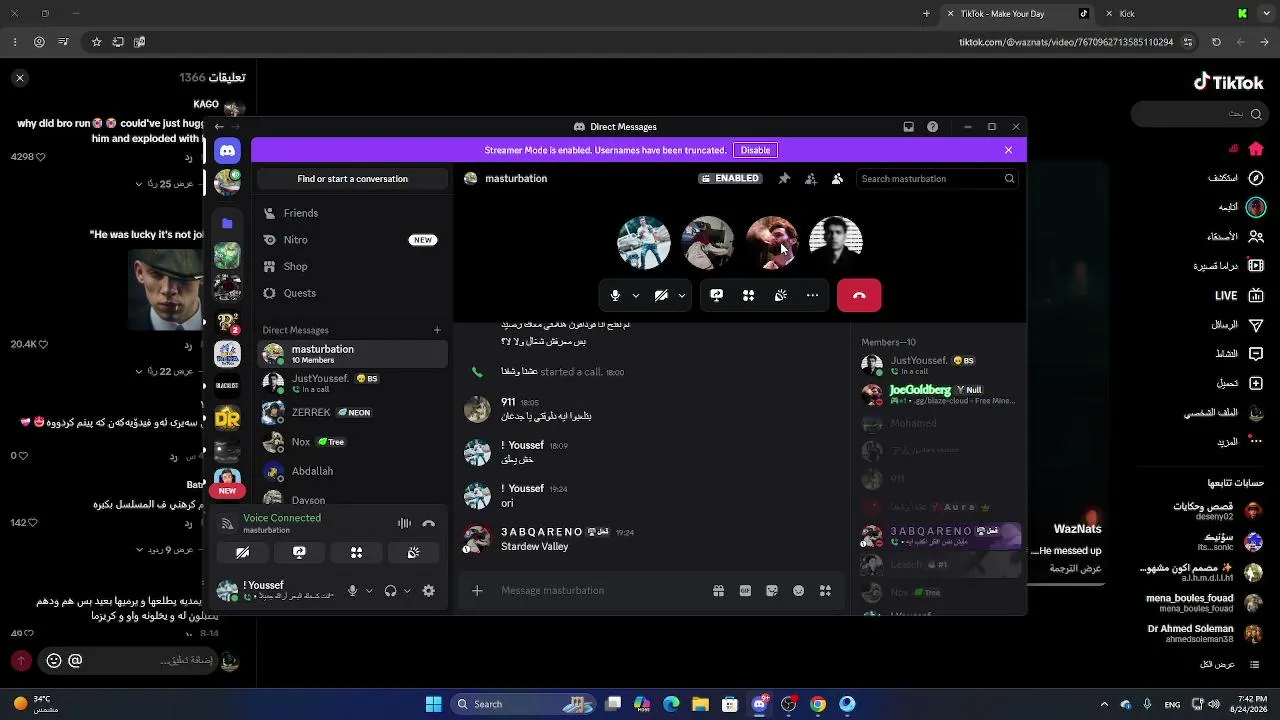Open the Windows Start menu
This screenshot has width=1280, height=720.
[433, 704]
